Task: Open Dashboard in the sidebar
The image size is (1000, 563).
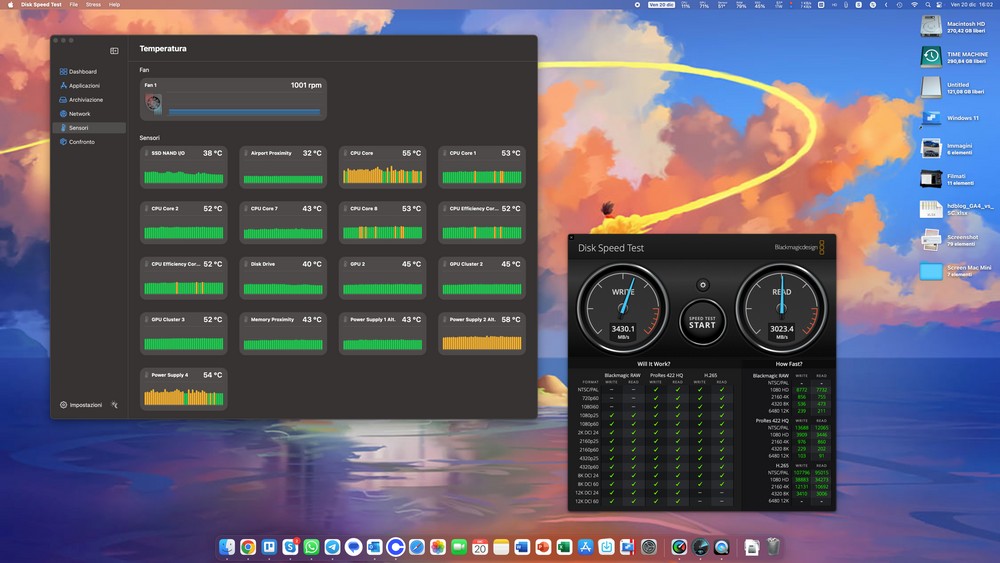Action: [82, 72]
